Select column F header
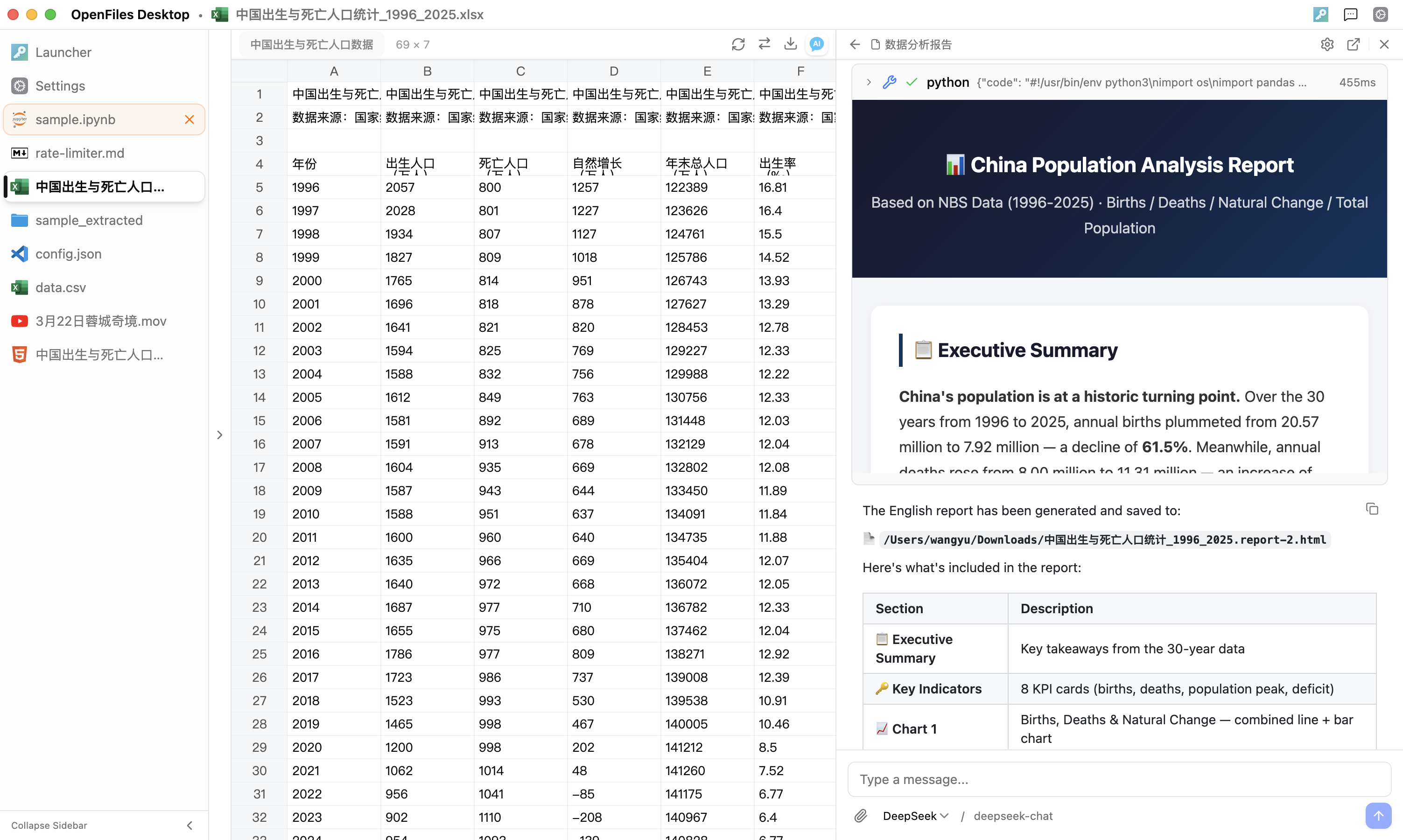1403x840 pixels. [x=794, y=71]
